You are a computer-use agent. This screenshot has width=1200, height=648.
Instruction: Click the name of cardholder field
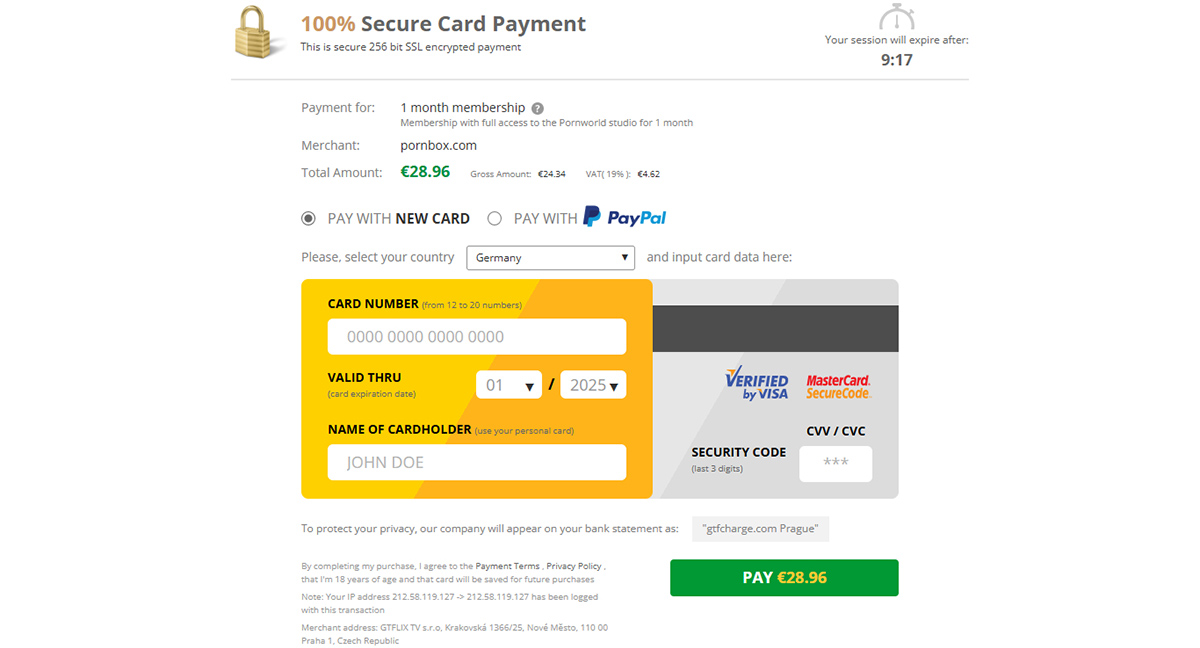pos(477,462)
